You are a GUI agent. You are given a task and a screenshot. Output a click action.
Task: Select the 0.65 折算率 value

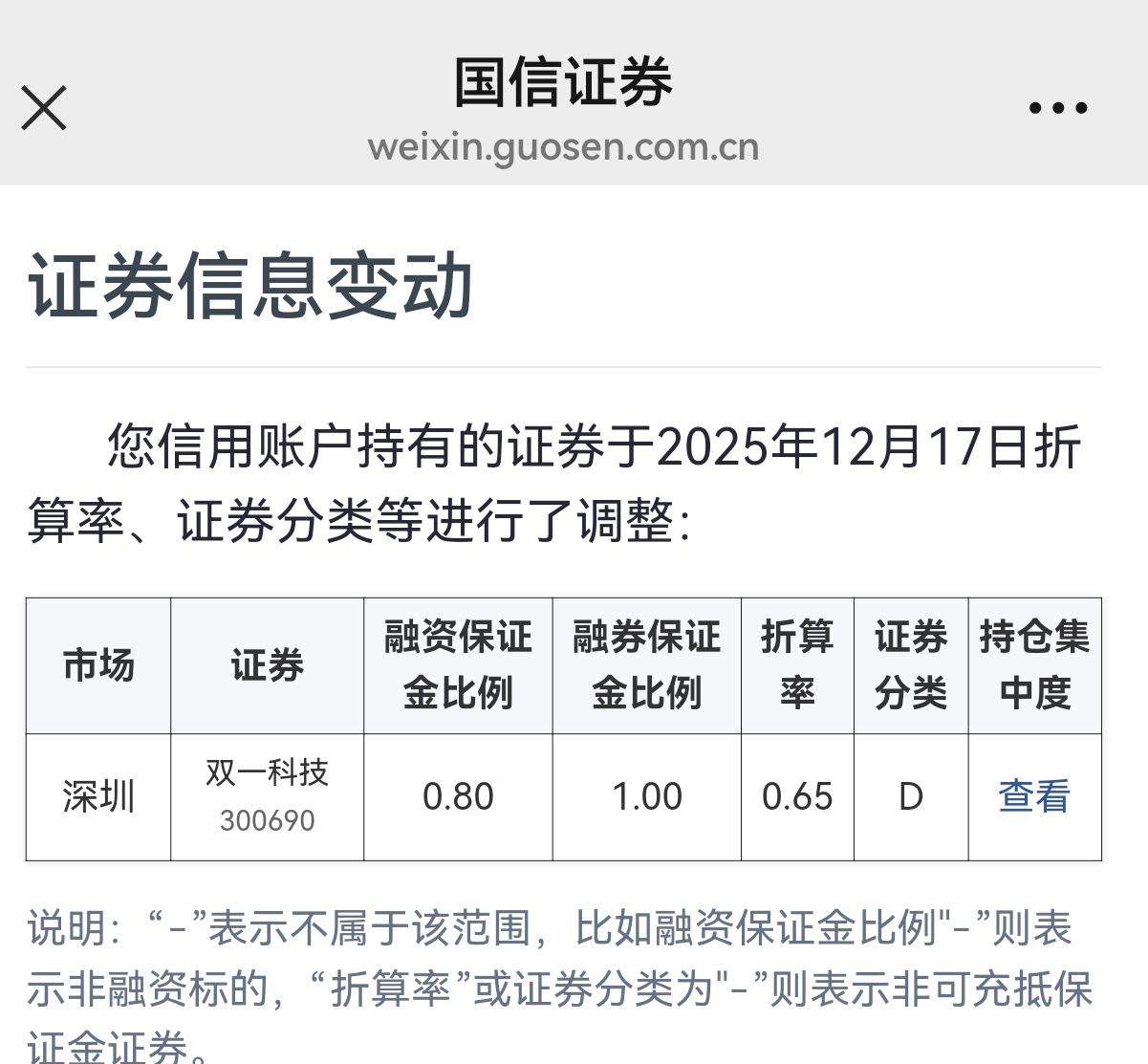click(x=797, y=796)
